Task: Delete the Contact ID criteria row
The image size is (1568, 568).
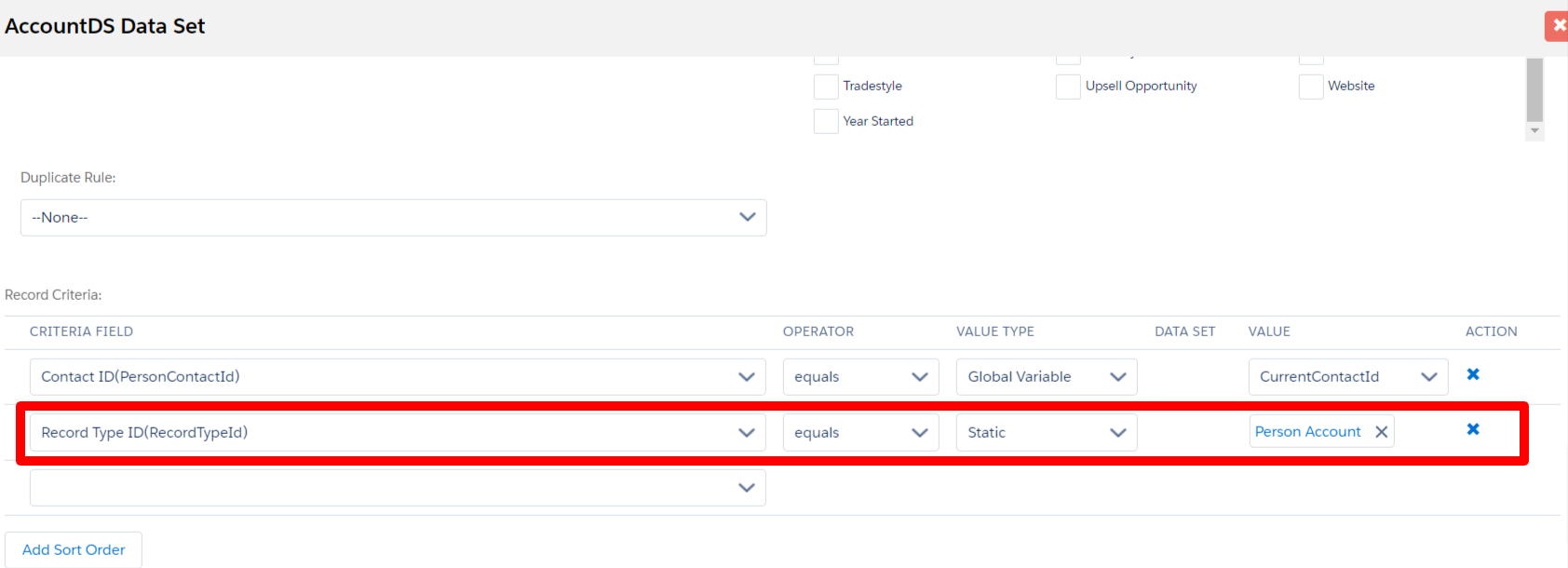Action: [x=1473, y=374]
